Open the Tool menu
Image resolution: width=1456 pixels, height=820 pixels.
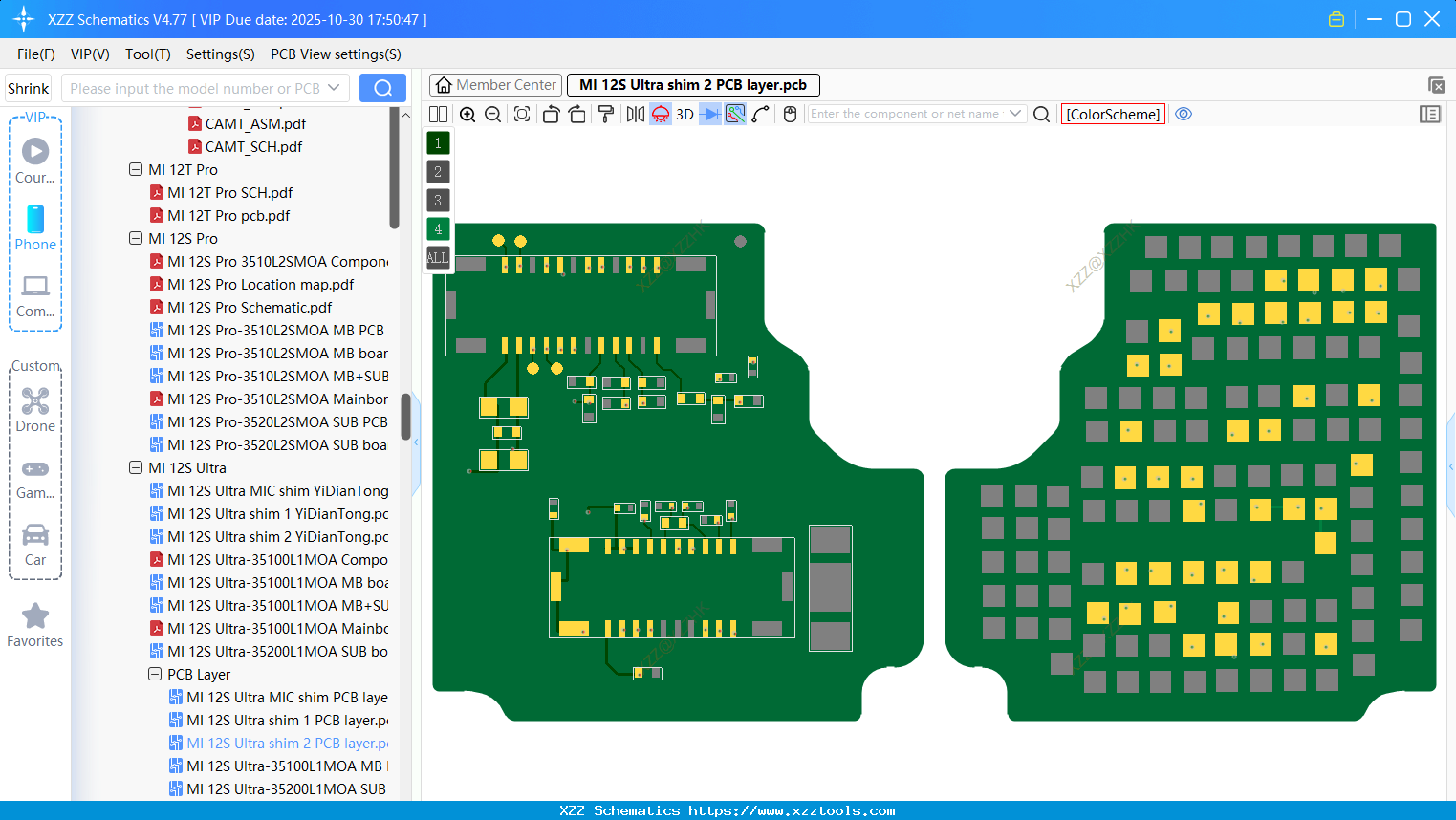(147, 54)
